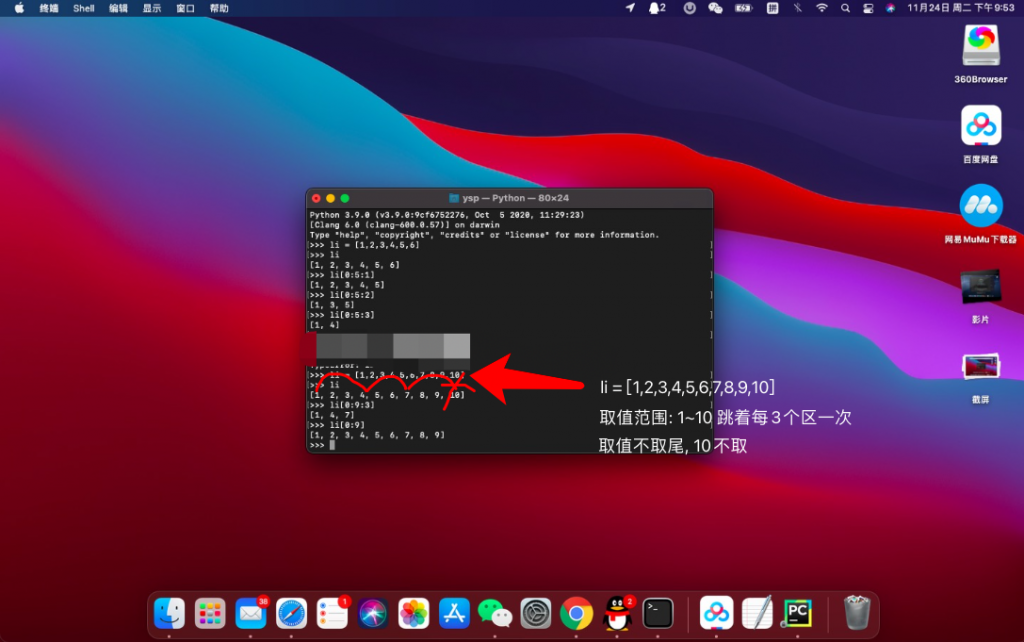Launch Google Chrome from the dock
The height and width of the screenshot is (642, 1024).
tap(576, 613)
